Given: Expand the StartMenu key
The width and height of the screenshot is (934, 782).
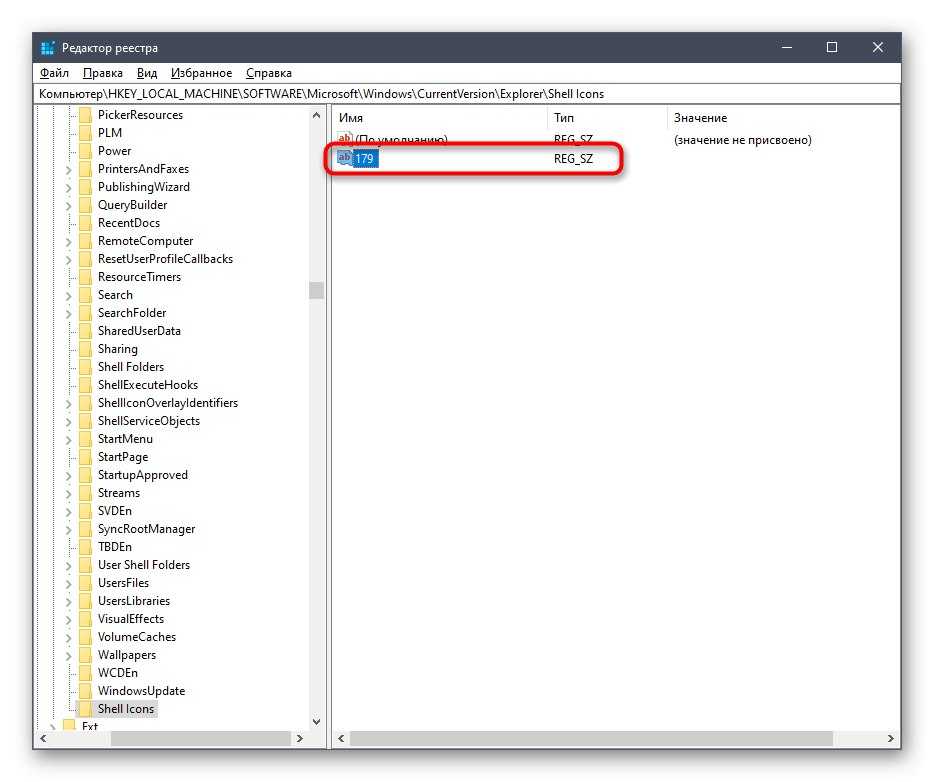Looking at the screenshot, I should coord(68,440).
